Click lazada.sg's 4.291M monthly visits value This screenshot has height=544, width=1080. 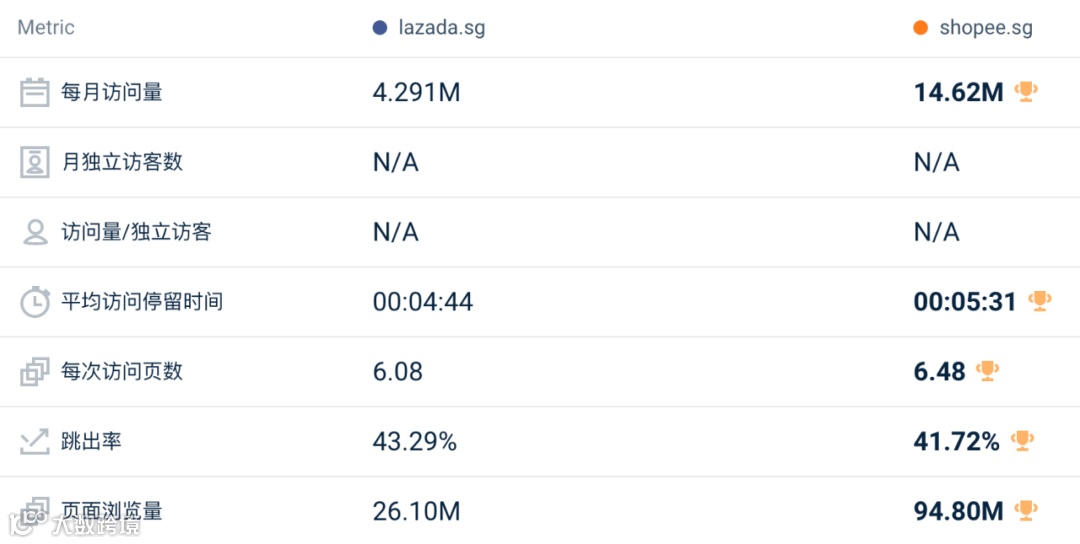pyautogui.click(x=416, y=93)
